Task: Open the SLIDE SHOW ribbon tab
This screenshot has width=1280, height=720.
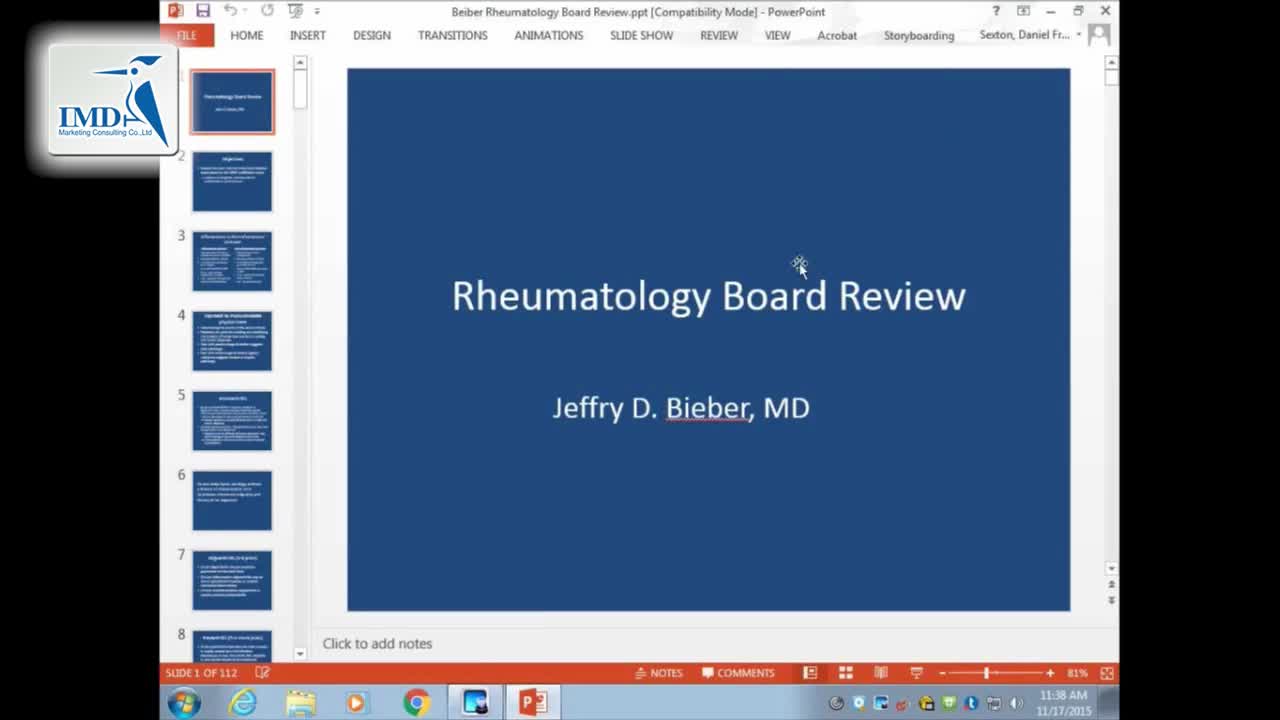Action: (x=641, y=35)
